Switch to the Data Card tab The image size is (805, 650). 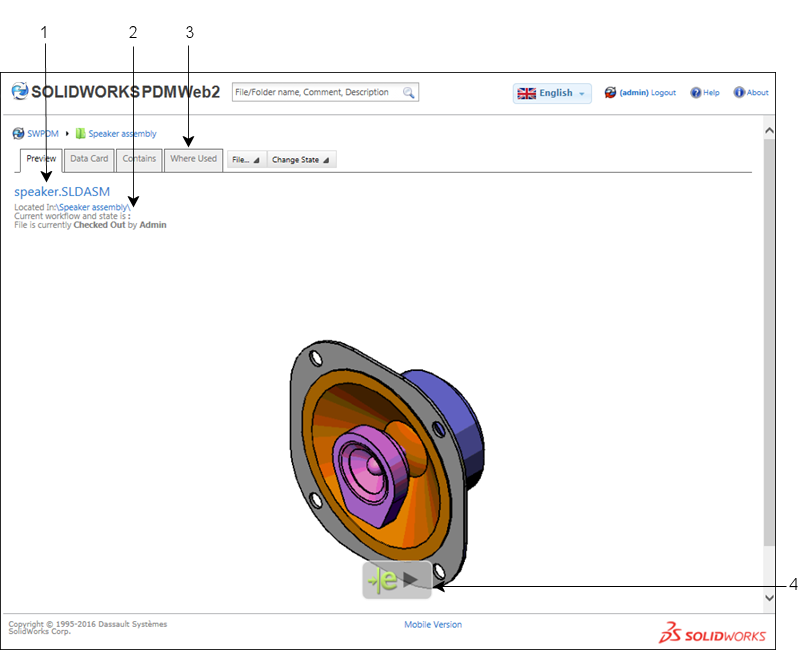coord(89,159)
